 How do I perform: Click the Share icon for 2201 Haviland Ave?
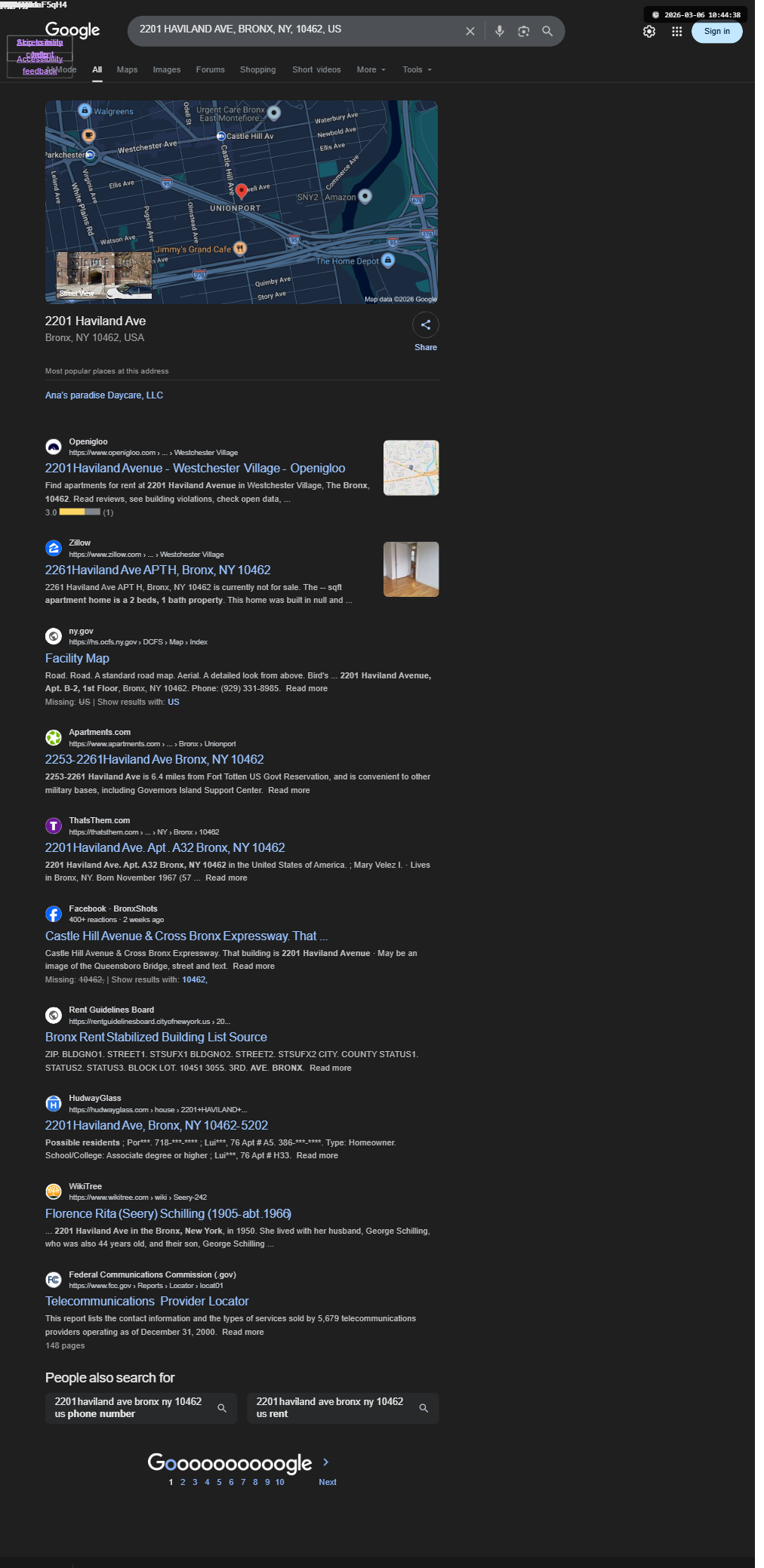point(426,324)
